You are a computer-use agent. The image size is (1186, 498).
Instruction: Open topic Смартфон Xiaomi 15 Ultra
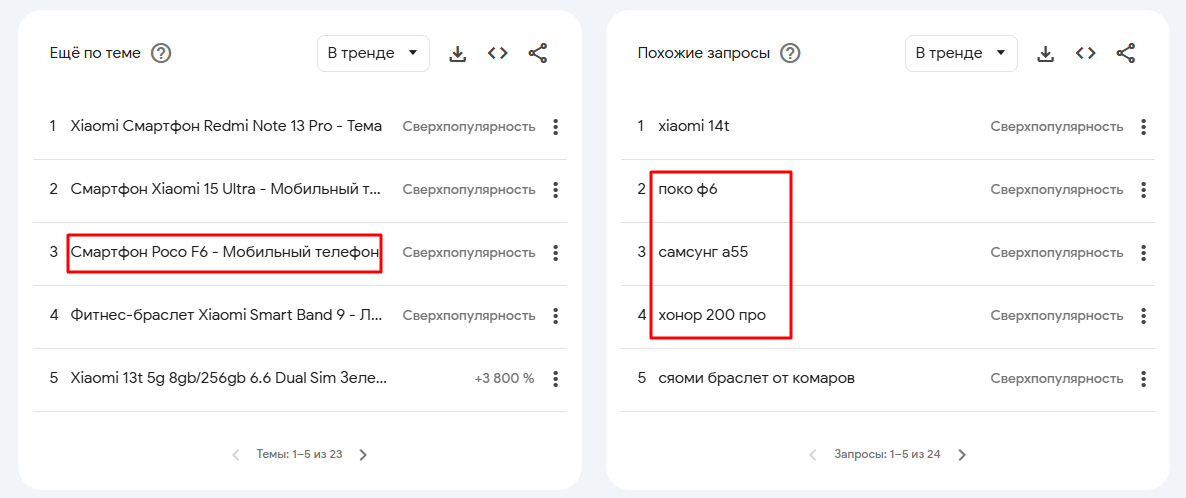[225, 188]
